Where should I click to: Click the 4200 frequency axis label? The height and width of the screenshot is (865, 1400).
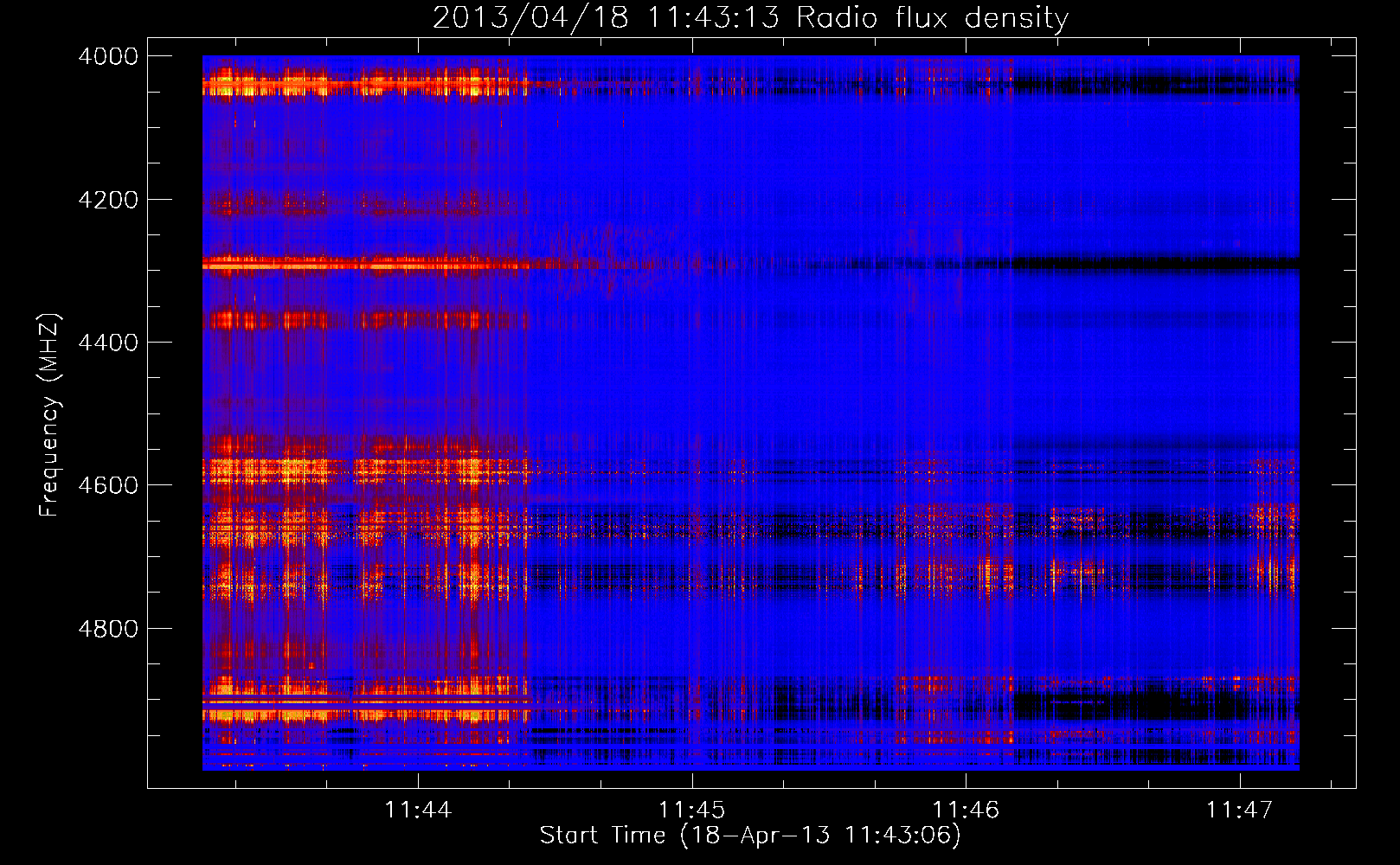pos(108,200)
